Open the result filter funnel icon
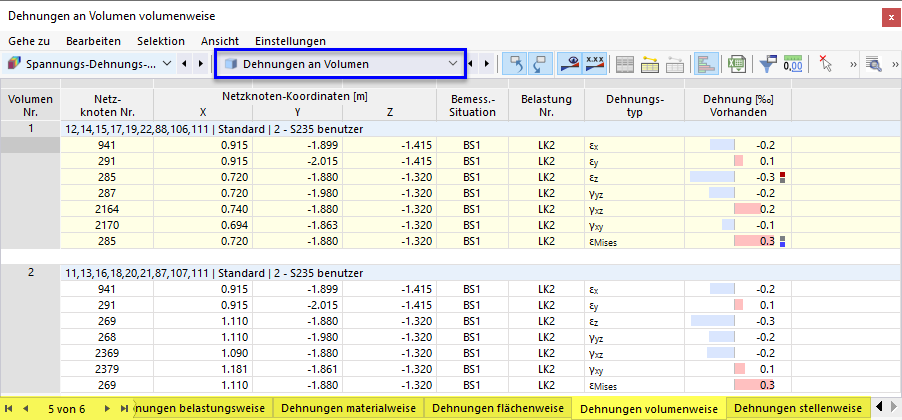This screenshot has width=902, height=420. (768, 64)
